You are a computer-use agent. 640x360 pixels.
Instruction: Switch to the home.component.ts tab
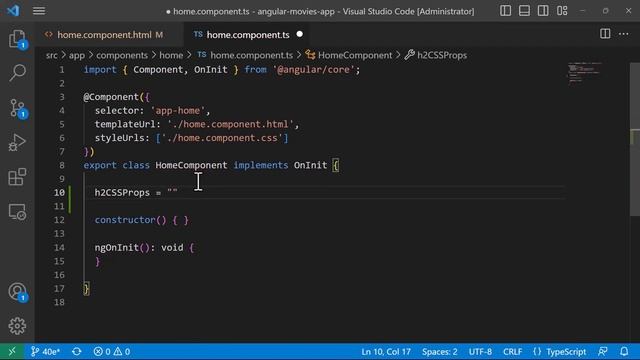point(248,35)
